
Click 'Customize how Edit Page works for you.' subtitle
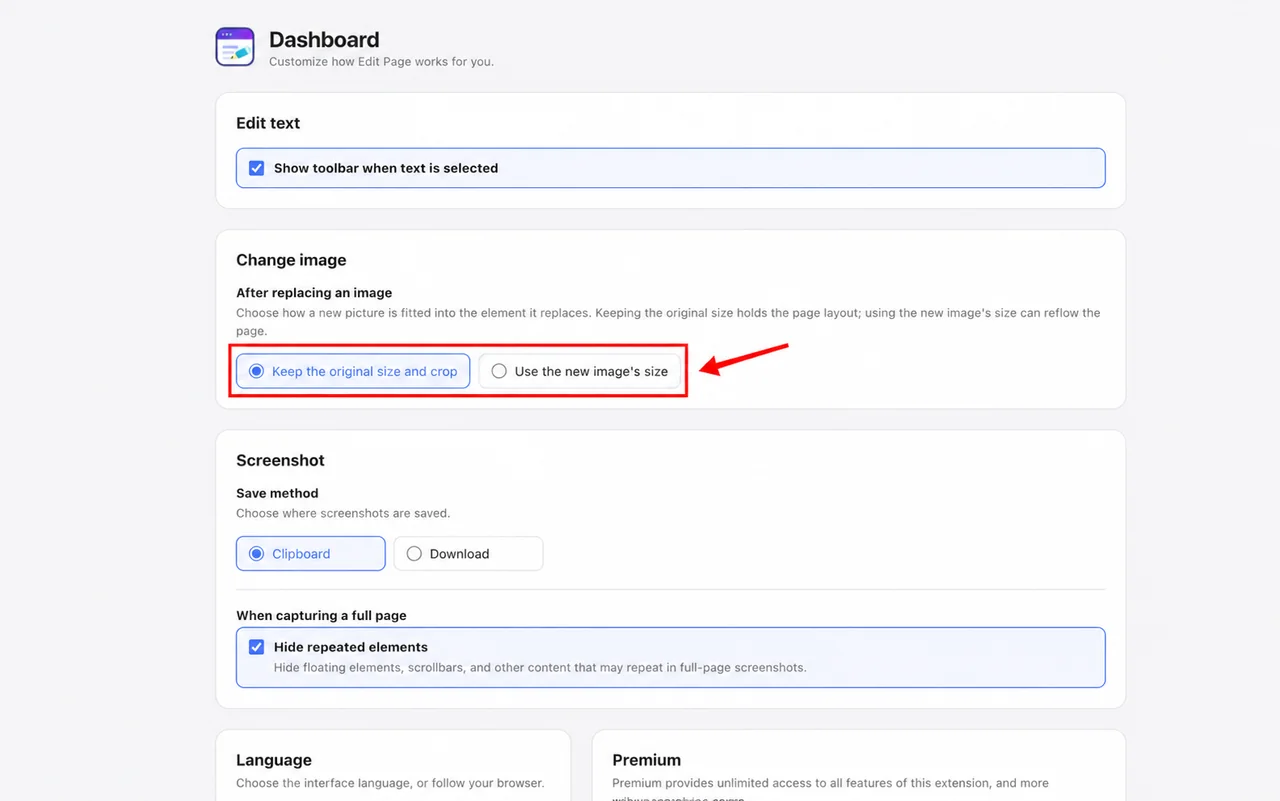click(381, 62)
